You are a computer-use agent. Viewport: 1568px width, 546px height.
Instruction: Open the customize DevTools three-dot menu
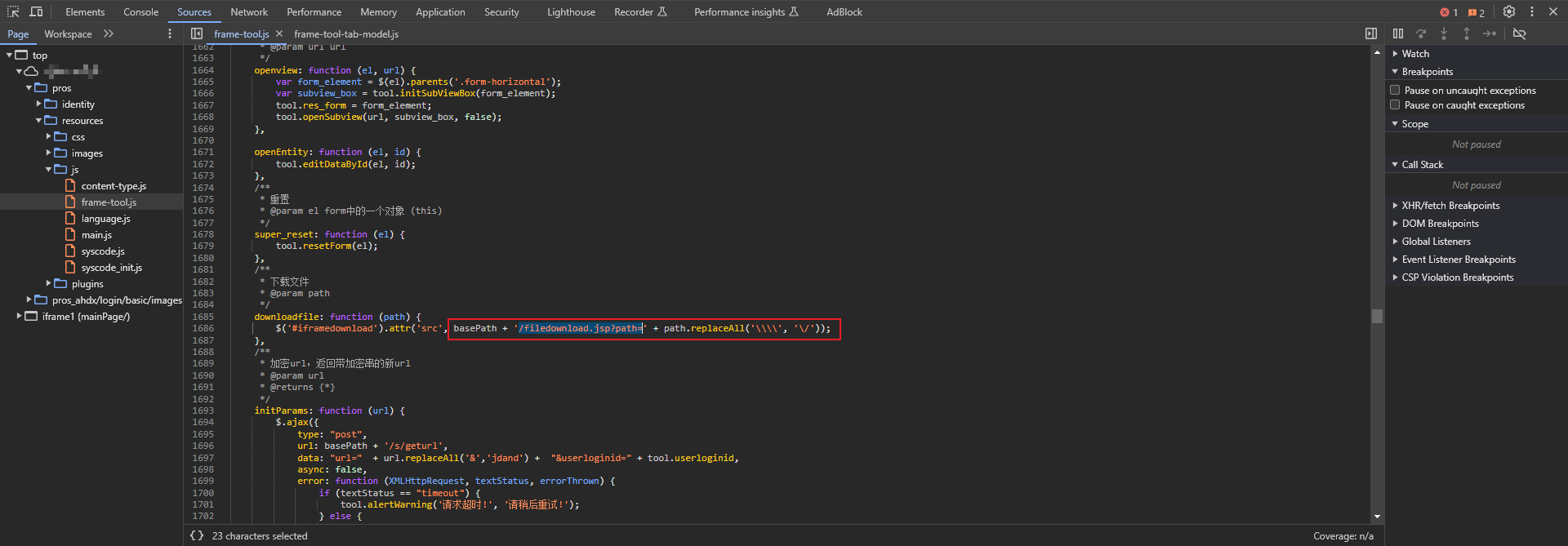coord(1532,11)
